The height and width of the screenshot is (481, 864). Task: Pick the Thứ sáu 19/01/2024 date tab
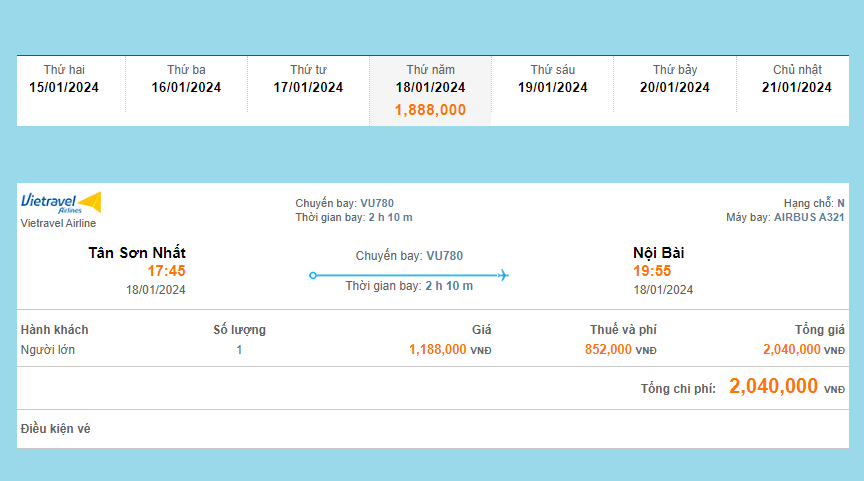click(553, 79)
